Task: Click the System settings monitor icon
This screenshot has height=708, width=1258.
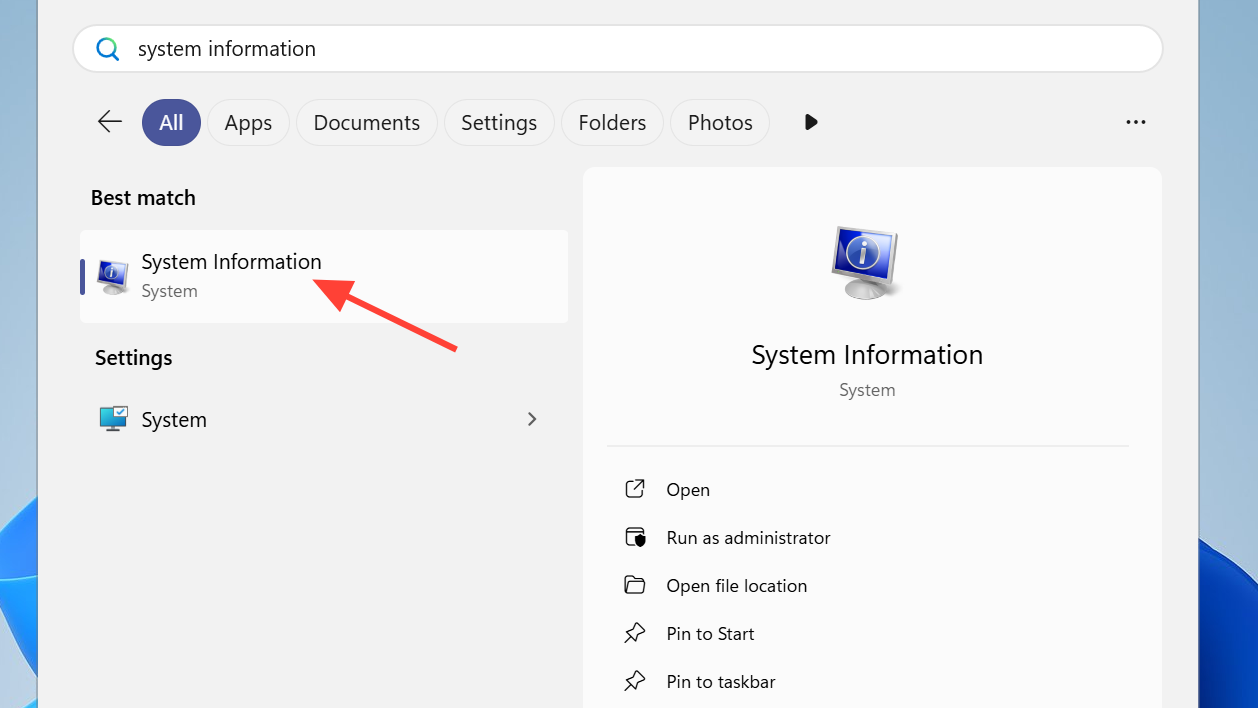Action: coord(113,419)
